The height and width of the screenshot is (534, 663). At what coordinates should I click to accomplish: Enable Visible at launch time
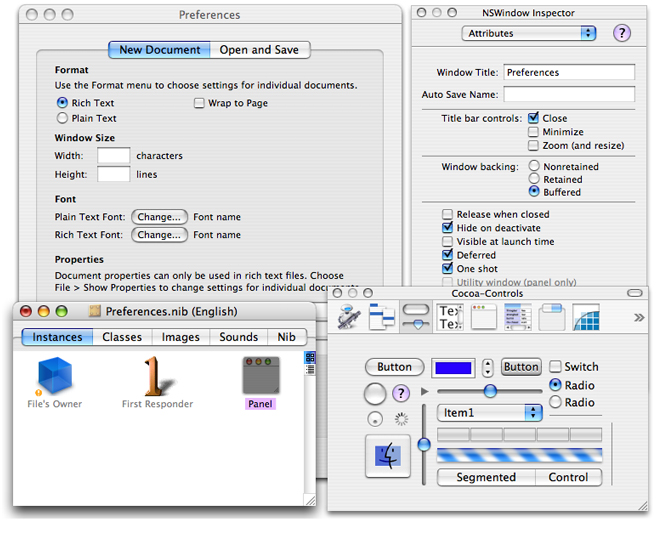click(447, 241)
